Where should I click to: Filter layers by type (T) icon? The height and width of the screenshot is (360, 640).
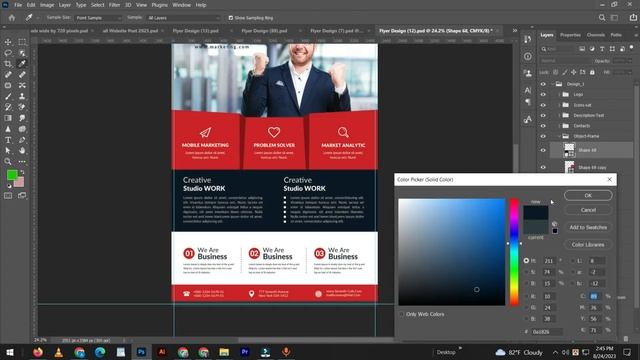pos(602,49)
